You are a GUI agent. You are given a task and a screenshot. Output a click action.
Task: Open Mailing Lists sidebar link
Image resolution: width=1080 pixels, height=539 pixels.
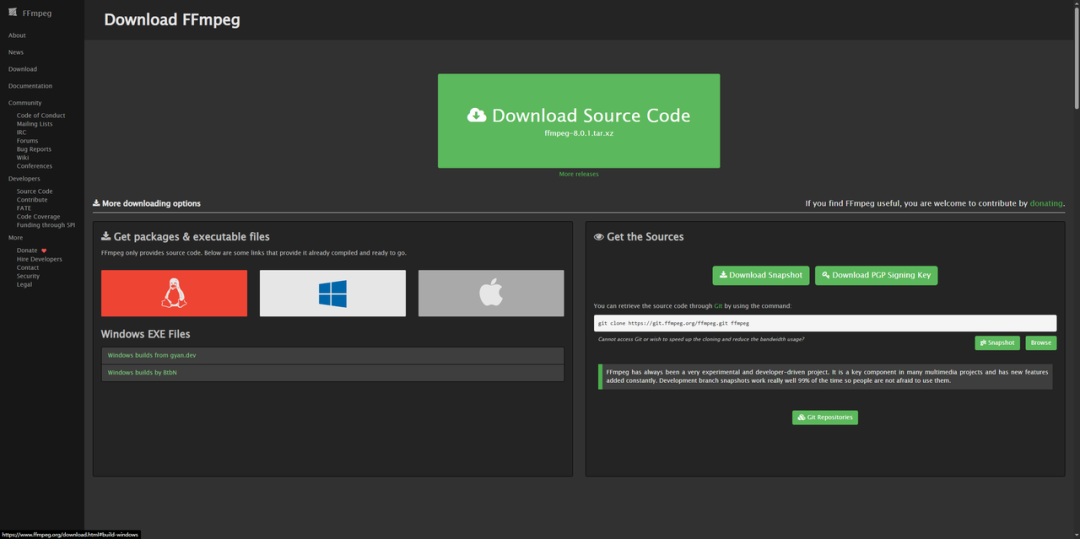34,124
